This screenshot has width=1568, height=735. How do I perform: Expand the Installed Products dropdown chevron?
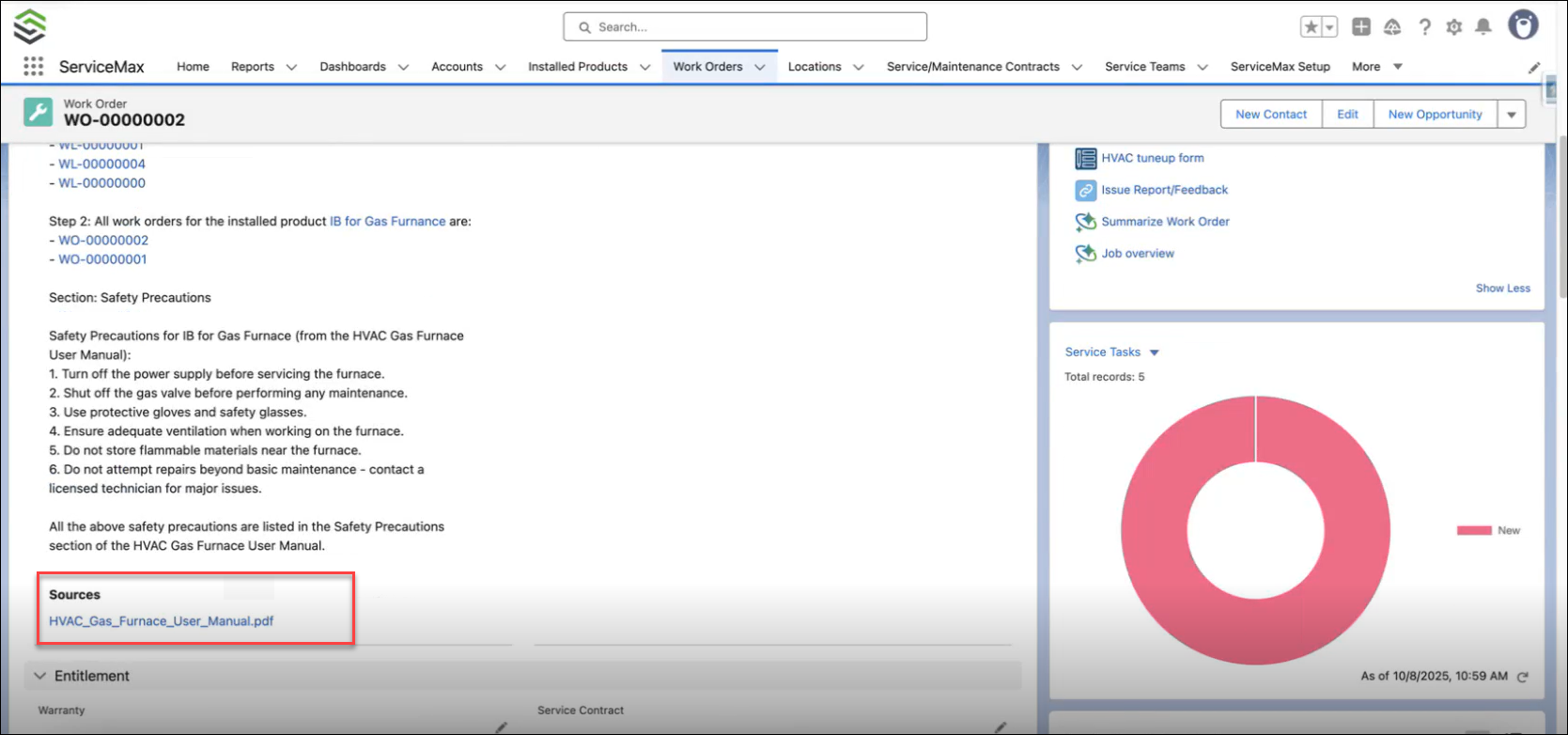tap(644, 68)
